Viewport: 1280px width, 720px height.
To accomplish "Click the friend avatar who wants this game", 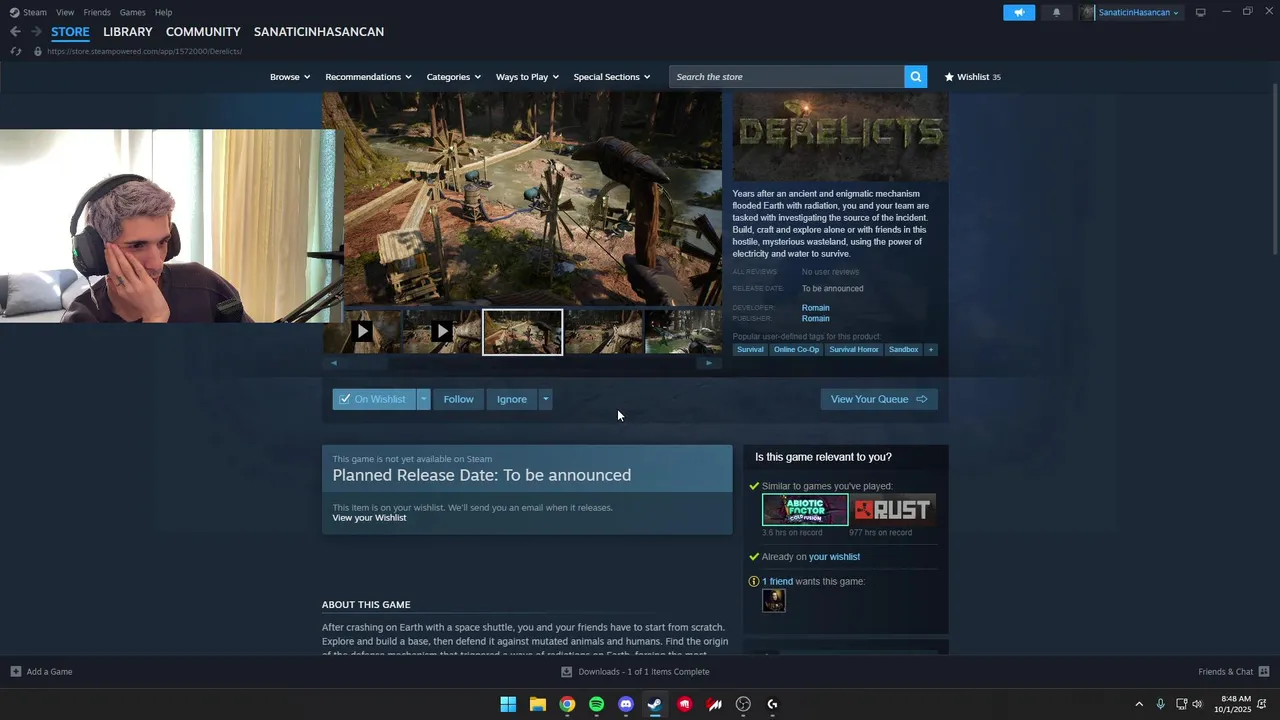I will [x=774, y=600].
